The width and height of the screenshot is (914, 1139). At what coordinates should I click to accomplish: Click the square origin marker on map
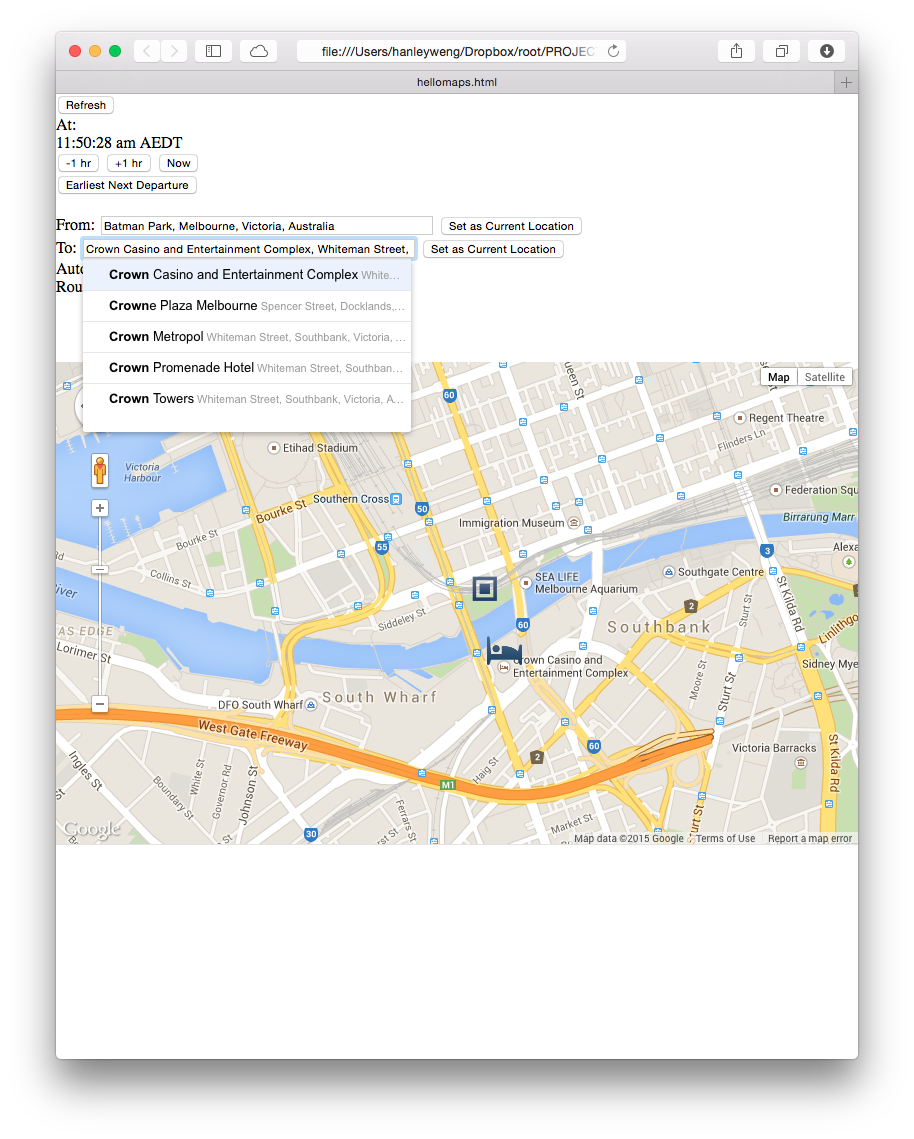point(485,588)
